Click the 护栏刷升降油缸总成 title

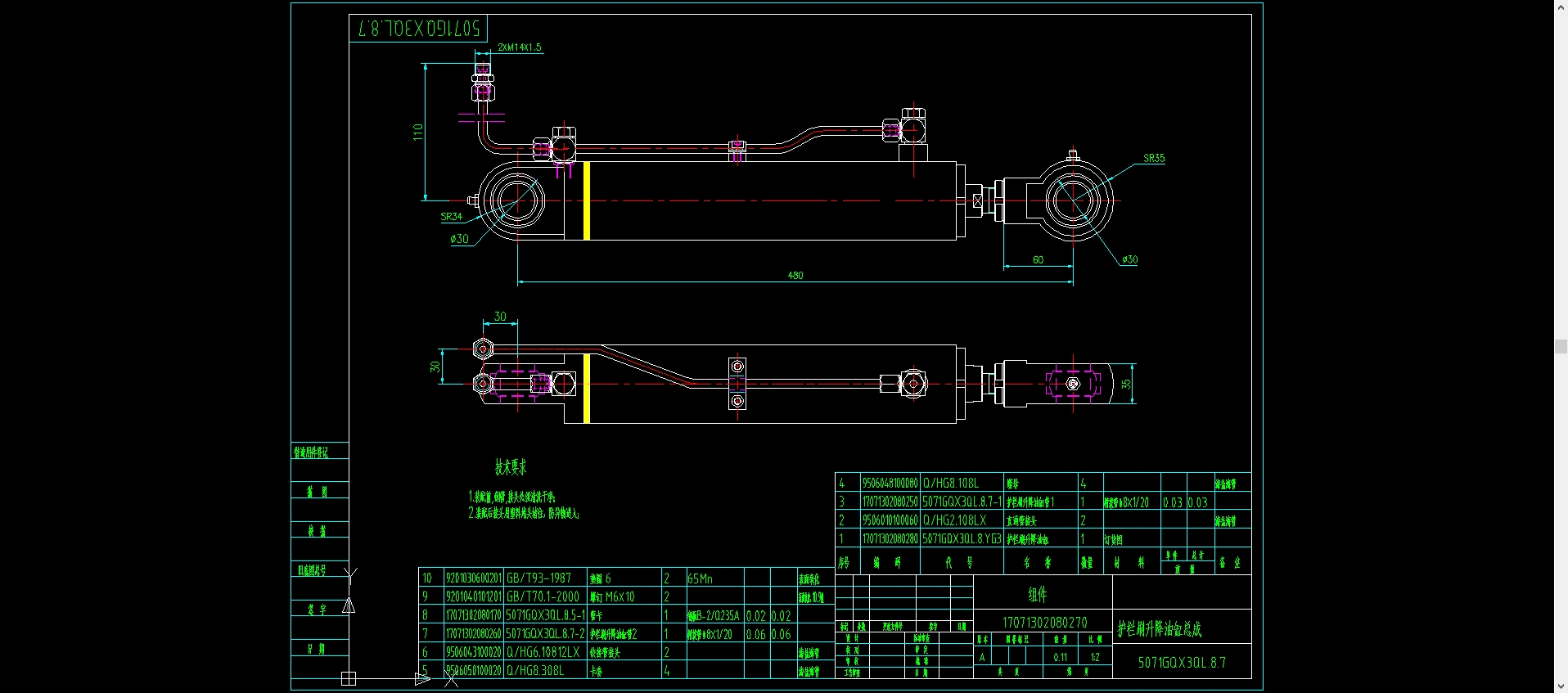(1160, 629)
